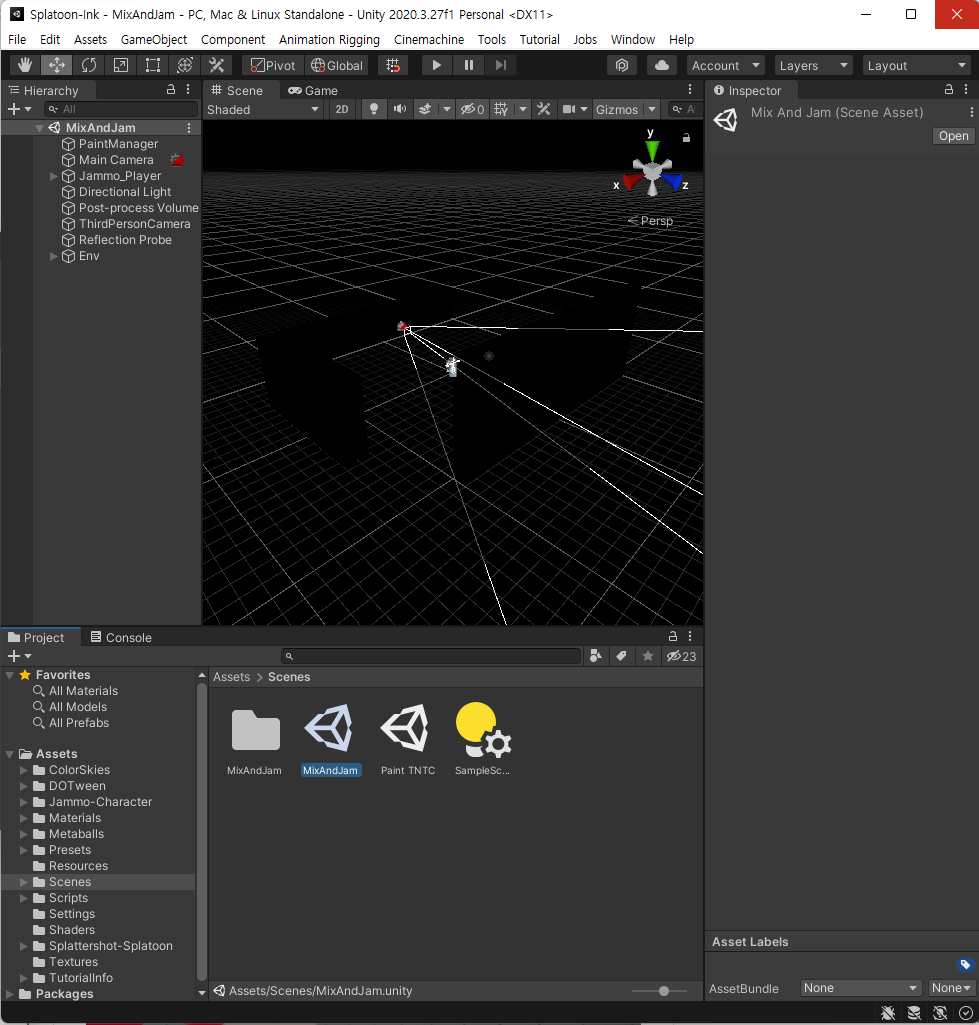This screenshot has height=1025, width=979.
Task: Click the Project search field
Action: 431,656
